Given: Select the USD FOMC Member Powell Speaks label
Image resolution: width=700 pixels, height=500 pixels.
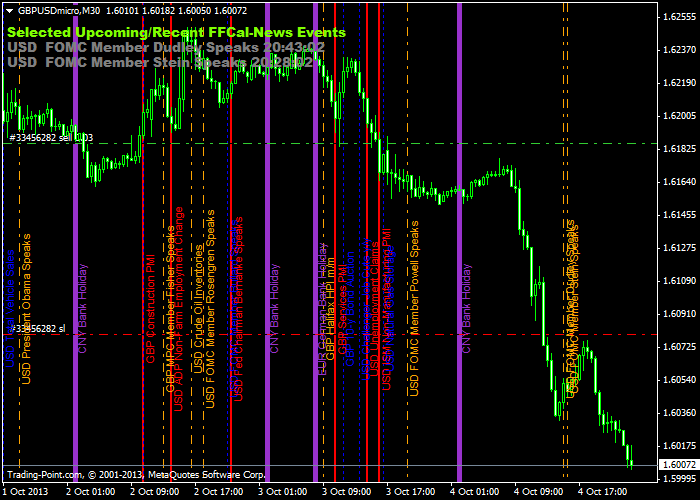Looking at the screenshot, I should [414, 308].
